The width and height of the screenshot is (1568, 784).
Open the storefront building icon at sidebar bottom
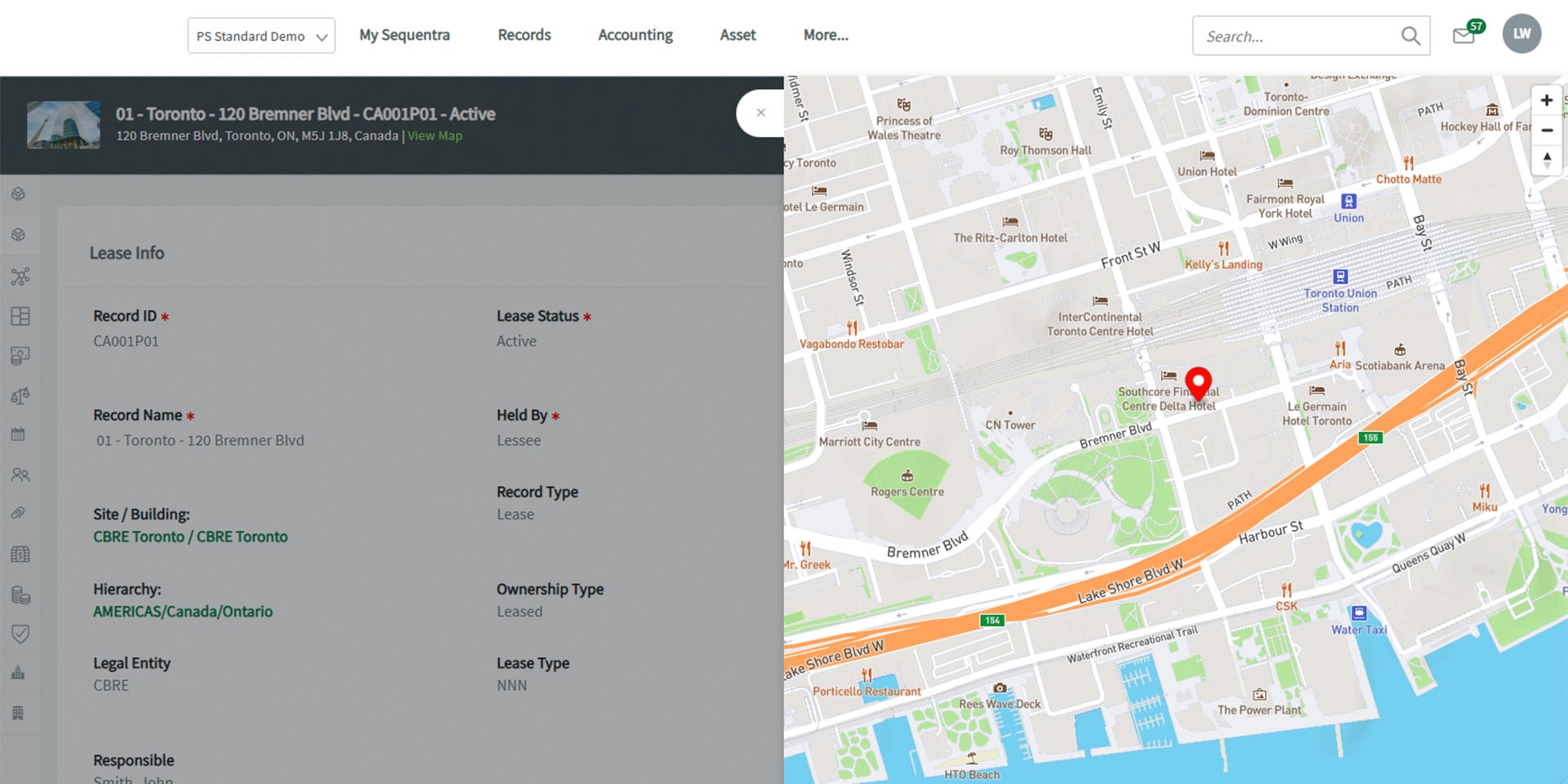[x=18, y=713]
